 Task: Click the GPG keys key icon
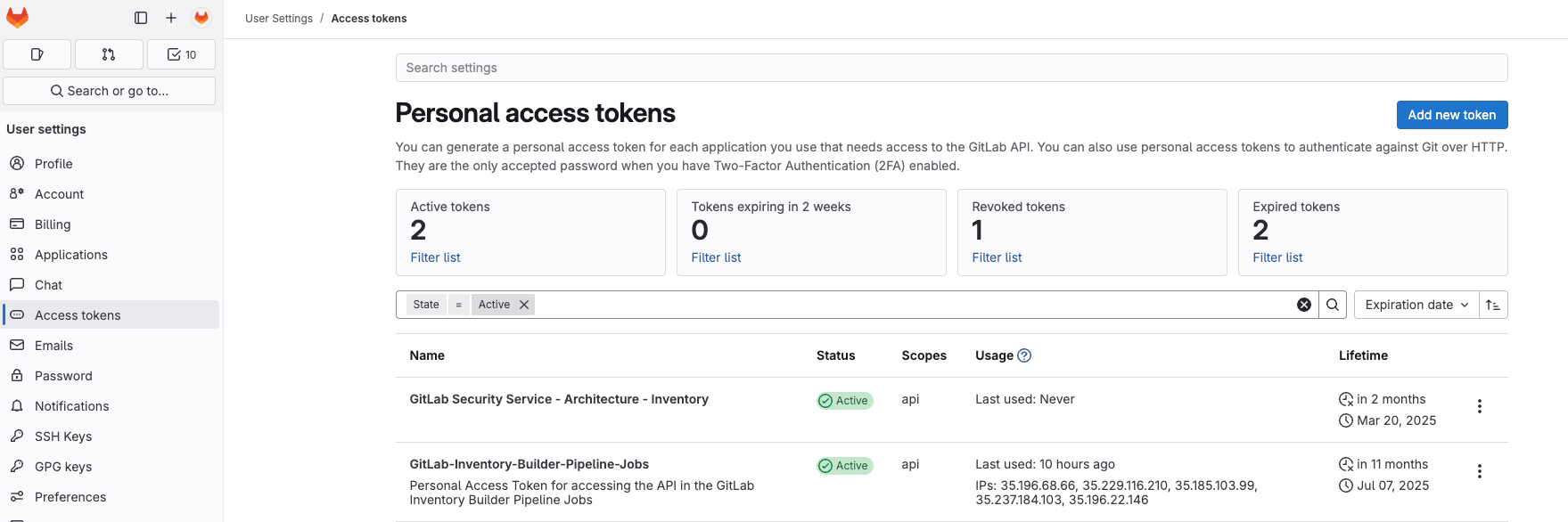(x=17, y=466)
